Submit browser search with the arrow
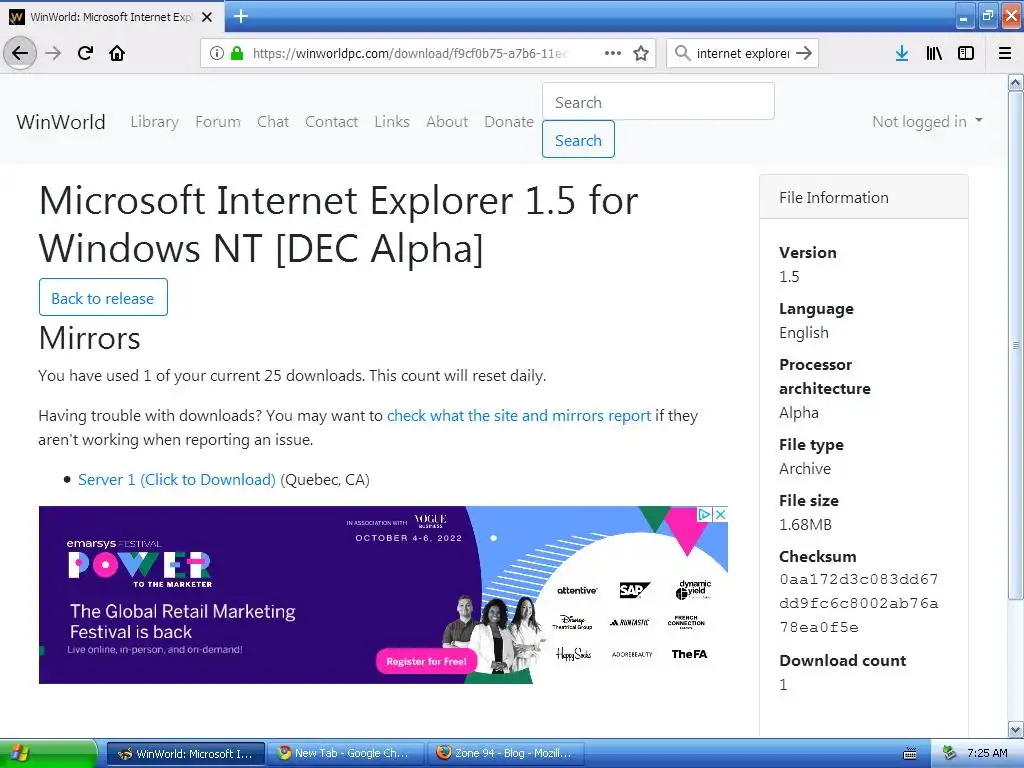Image resolution: width=1024 pixels, height=768 pixels. [x=805, y=53]
